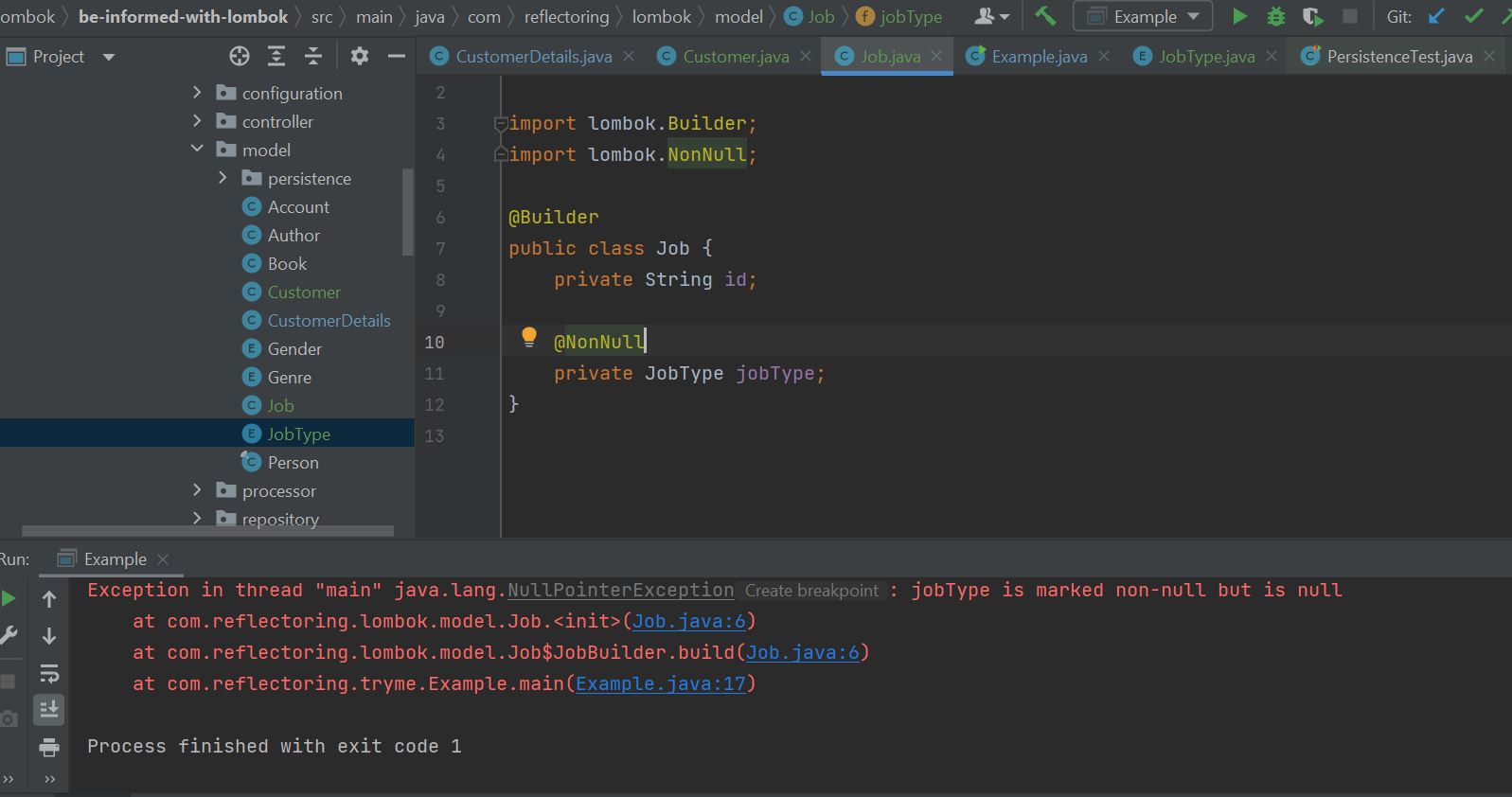
Task: Select the JobType enum in project tree
Action: pos(298,434)
